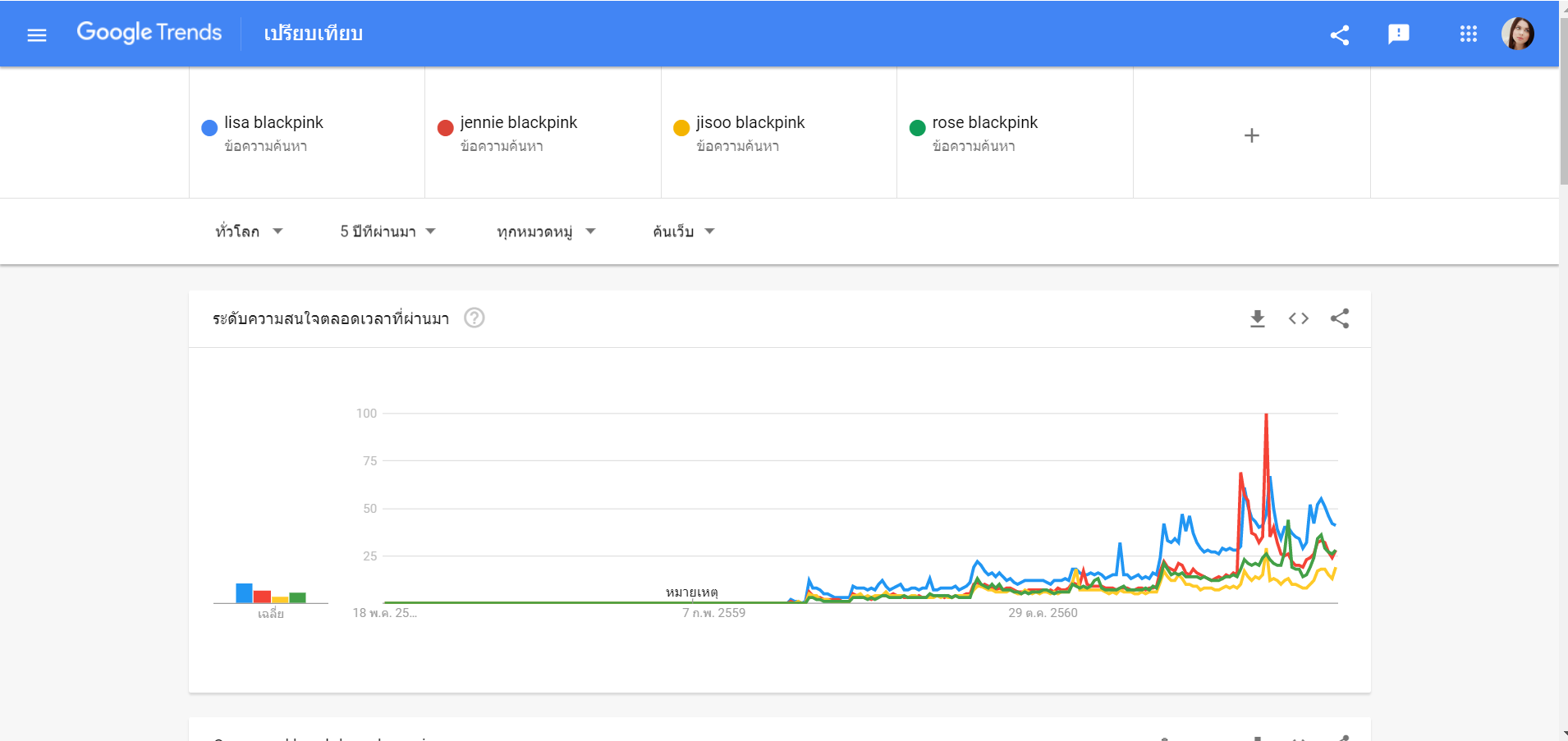This screenshot has height=741, width=1568.
Task: Open the send feedback icon
Action: coord(1399,34)
